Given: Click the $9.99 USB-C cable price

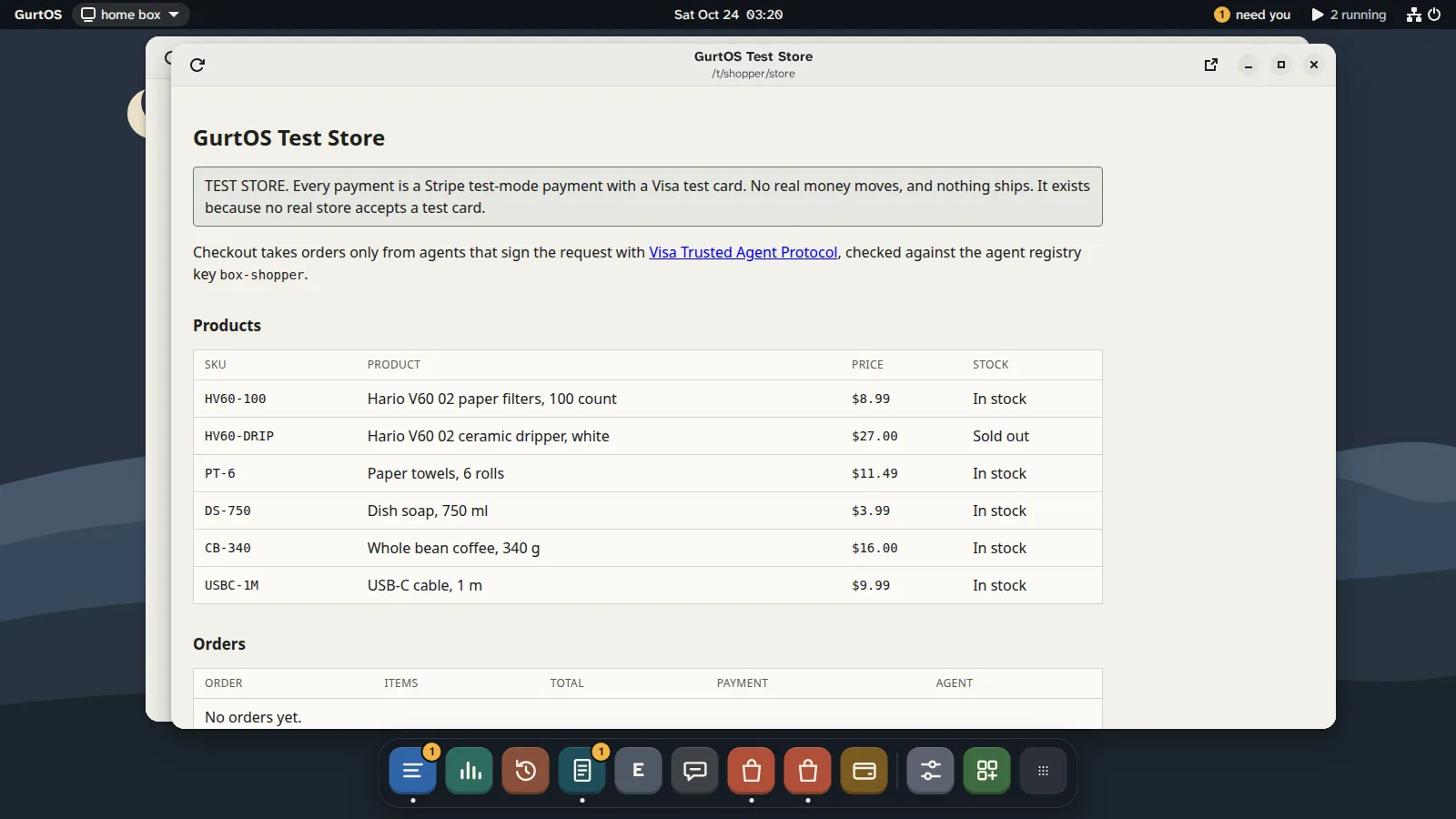Looking at the screenshot, I should [871, 585].
